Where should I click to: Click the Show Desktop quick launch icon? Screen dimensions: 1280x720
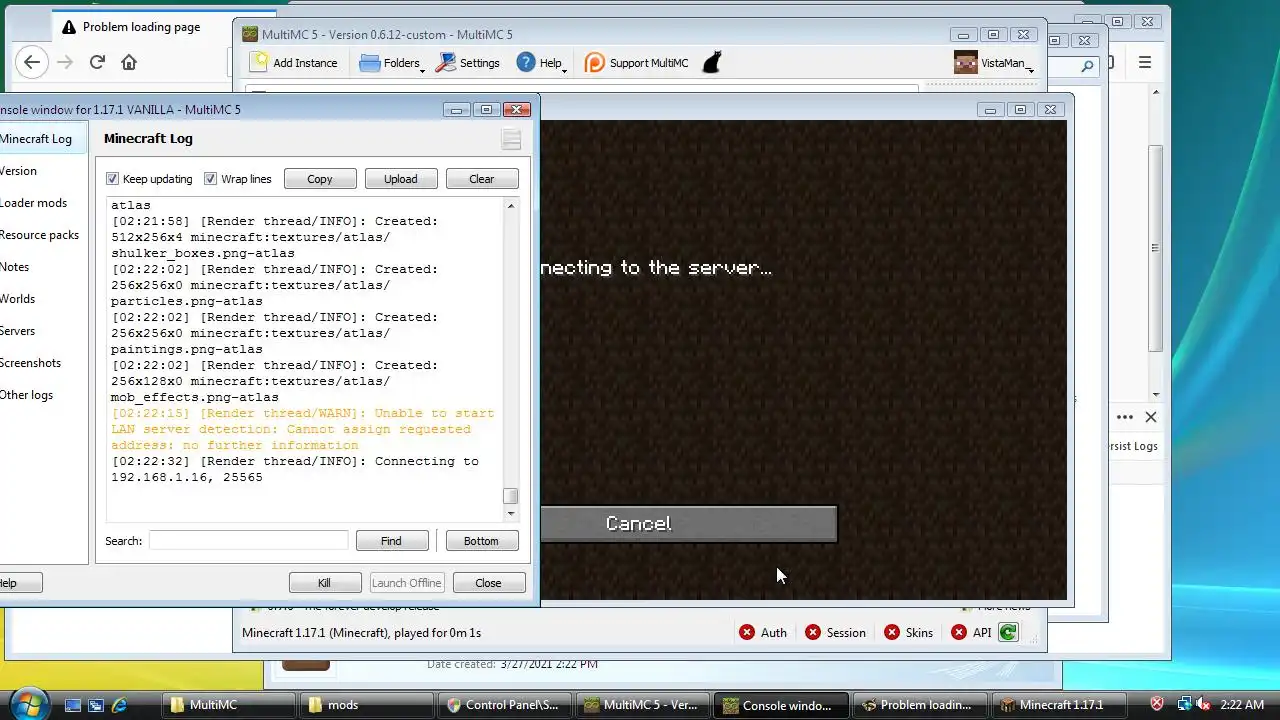point(73,705)
